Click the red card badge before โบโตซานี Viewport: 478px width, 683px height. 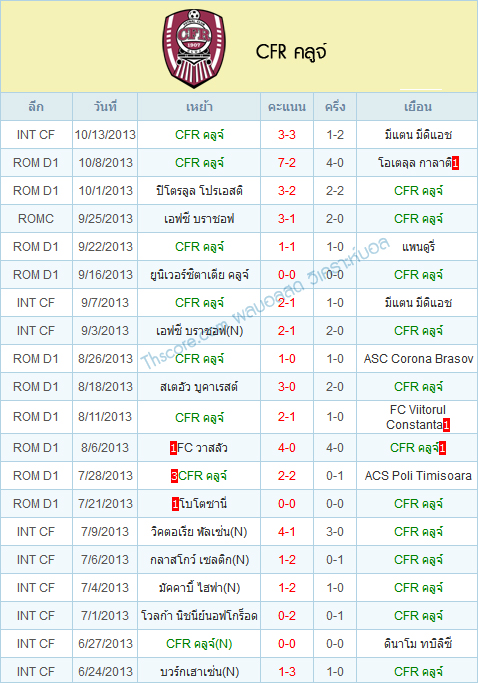175,504
